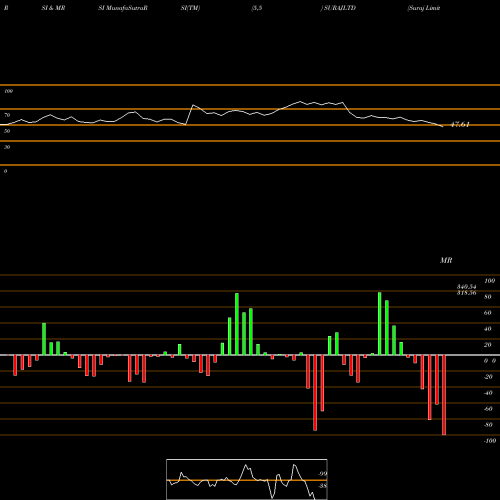Image resolution: width=500 pixels, height=500 pixels.
Task: Click the 340.54 value label
Action: [466, 287]
